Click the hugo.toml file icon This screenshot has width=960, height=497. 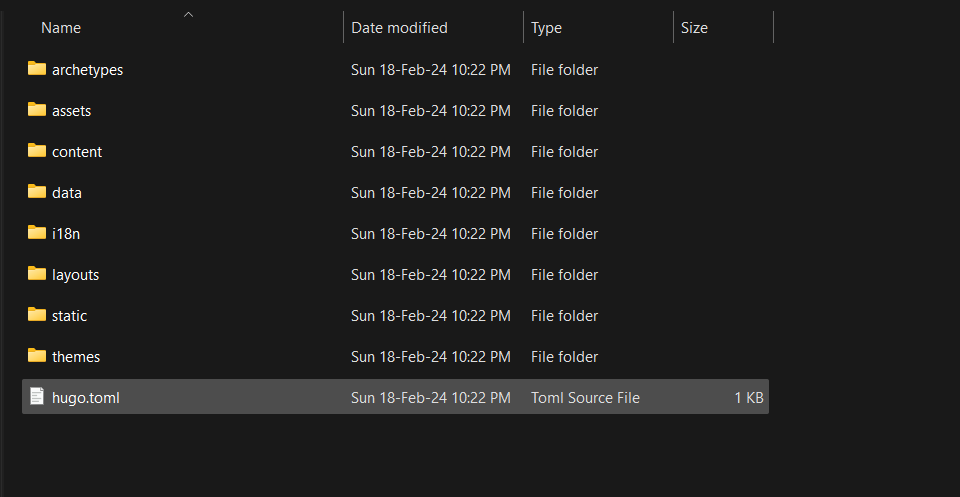pos(37,397)
